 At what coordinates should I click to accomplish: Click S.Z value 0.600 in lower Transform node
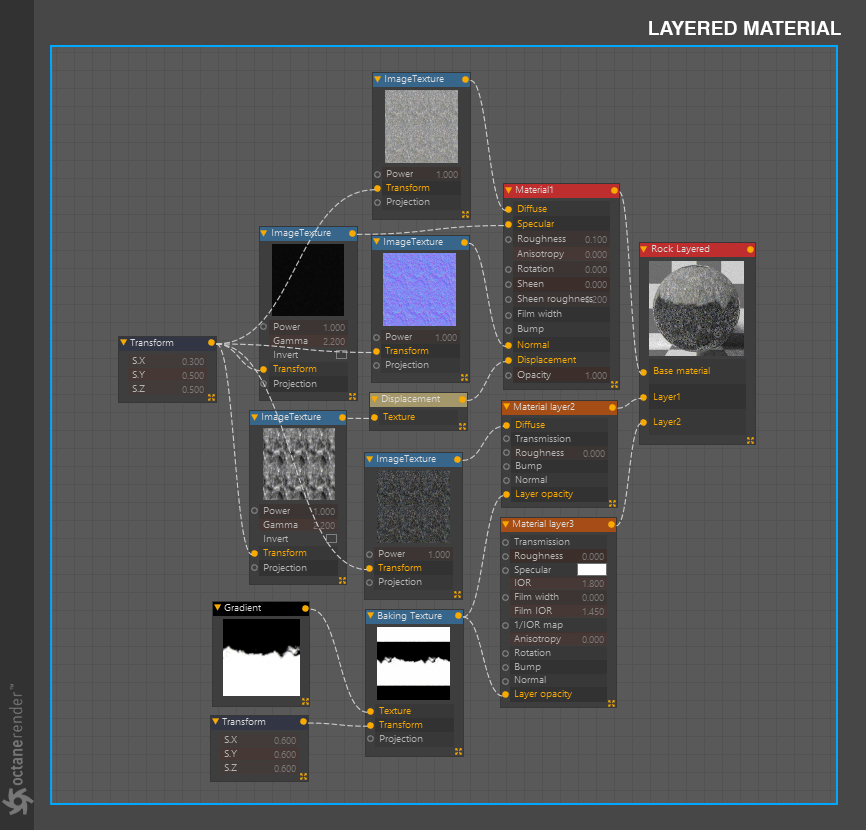coord(285,769)
